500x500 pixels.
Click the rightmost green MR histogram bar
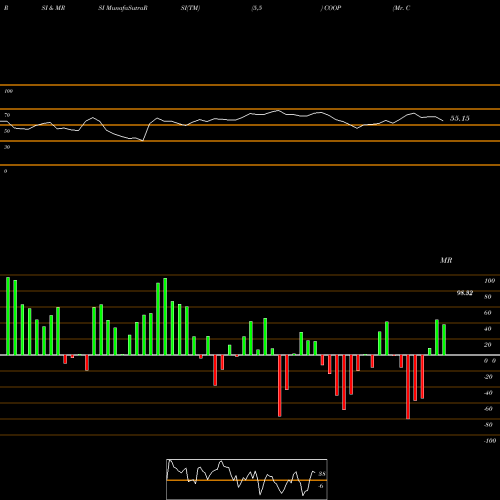click(x=444, y=339)
